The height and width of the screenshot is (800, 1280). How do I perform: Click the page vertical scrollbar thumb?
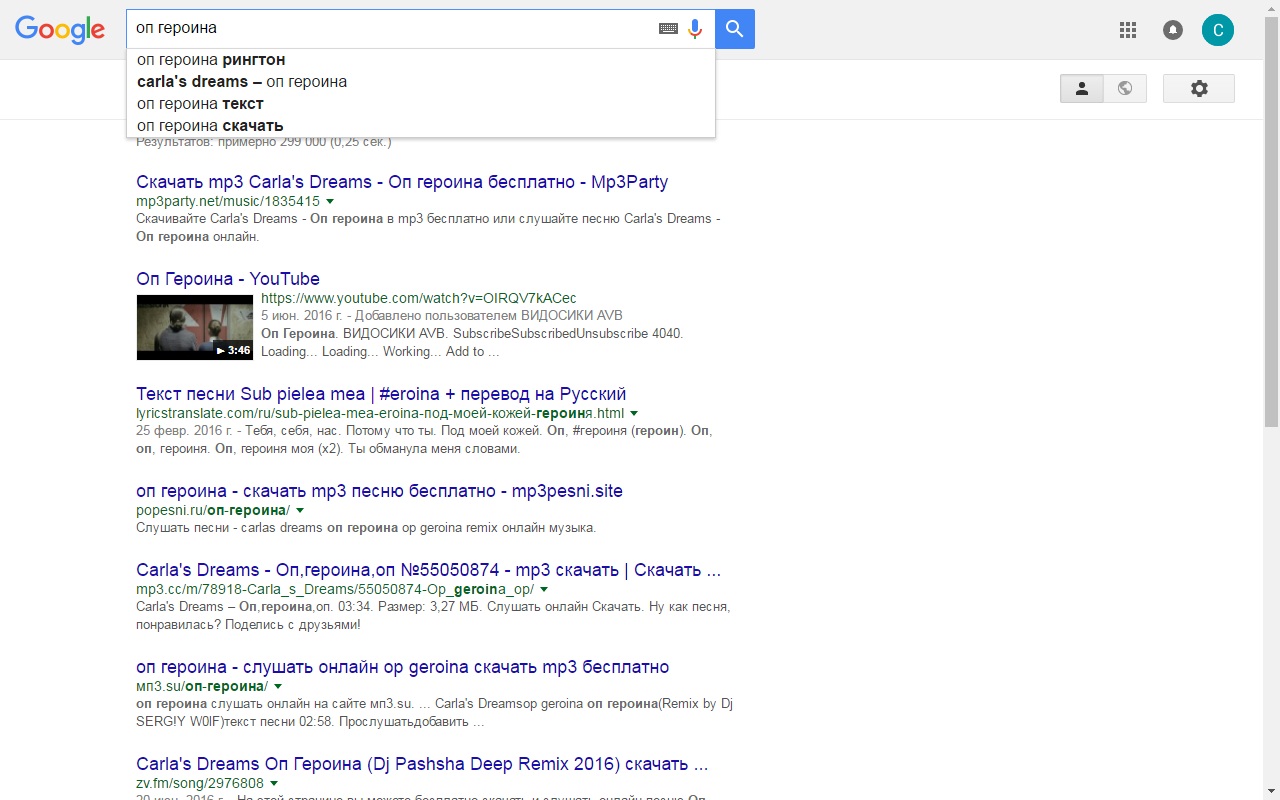1272,220
